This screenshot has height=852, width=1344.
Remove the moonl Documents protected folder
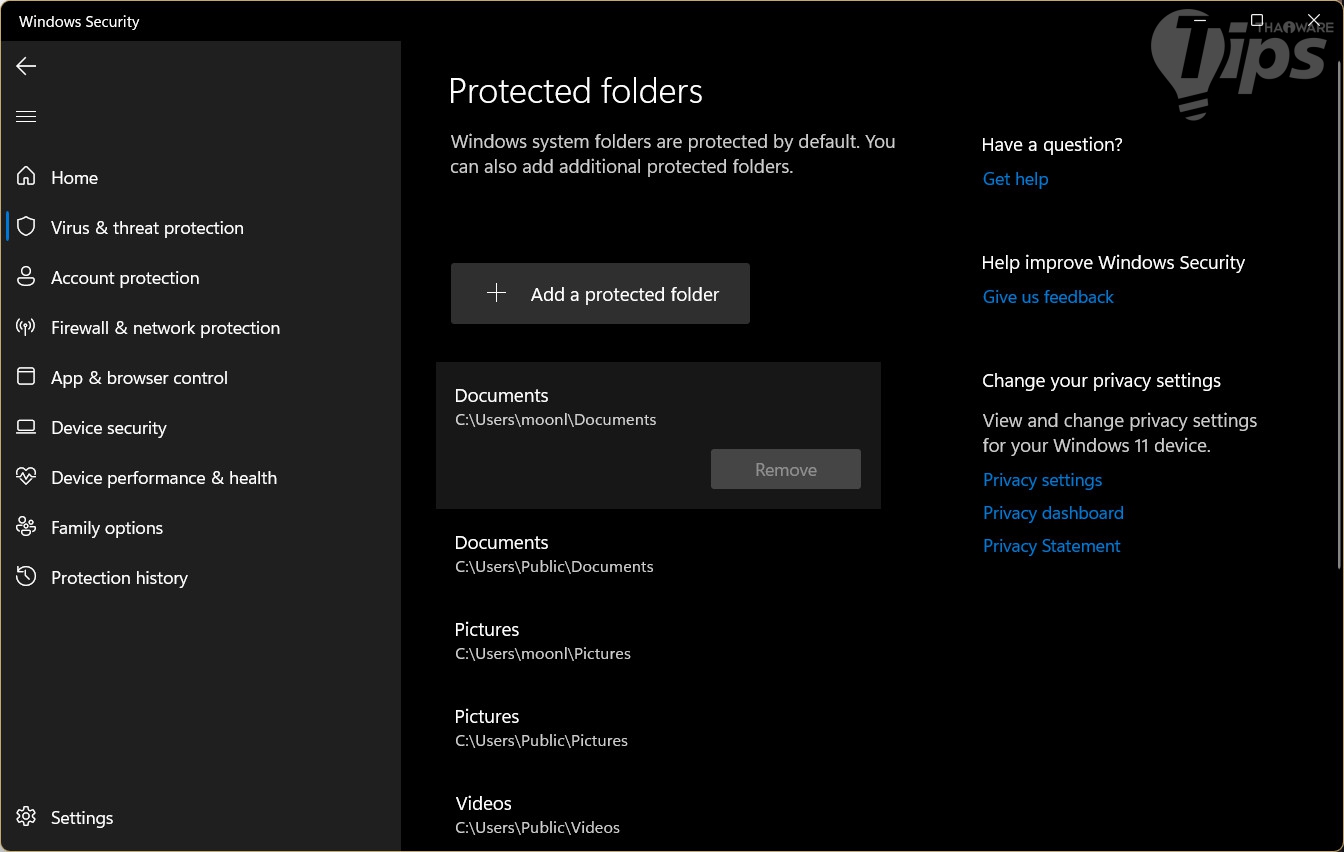point(785,470)
